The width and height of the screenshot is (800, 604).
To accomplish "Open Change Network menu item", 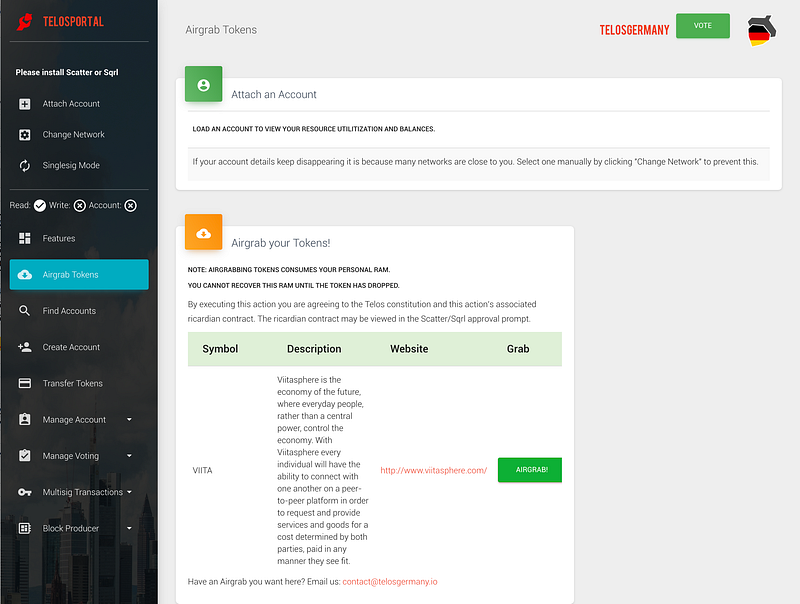I will pos(79,135).
